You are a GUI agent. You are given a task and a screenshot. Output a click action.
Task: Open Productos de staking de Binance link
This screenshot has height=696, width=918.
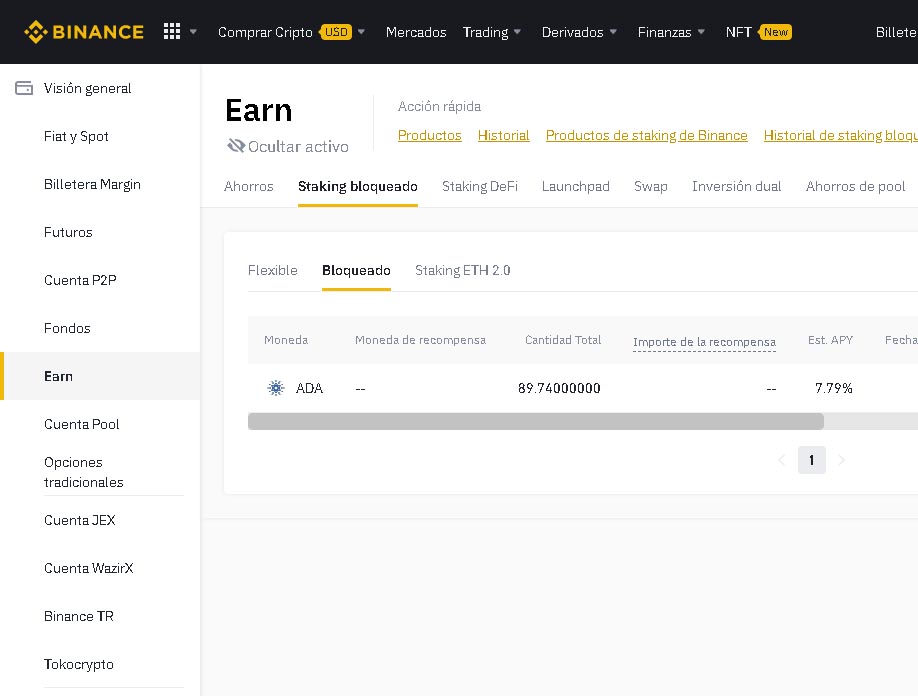click(646, 135)
